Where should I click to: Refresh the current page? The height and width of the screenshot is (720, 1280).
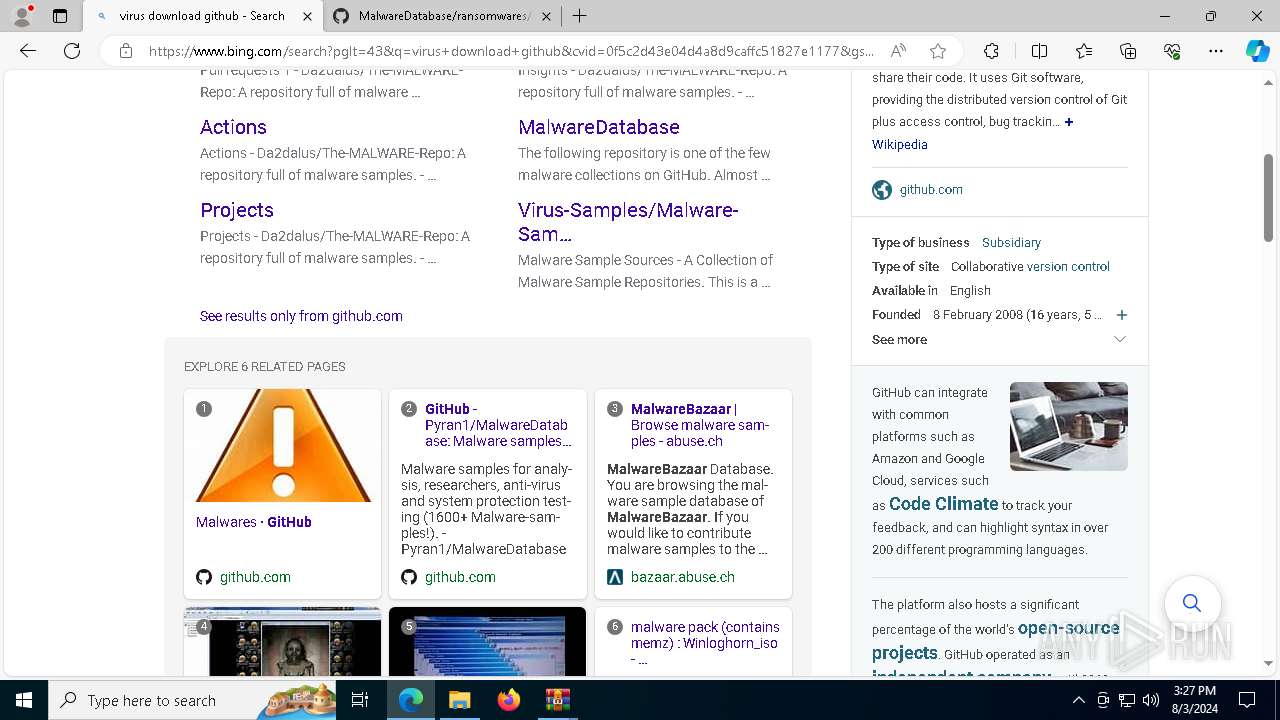click(x=72, y=51)
